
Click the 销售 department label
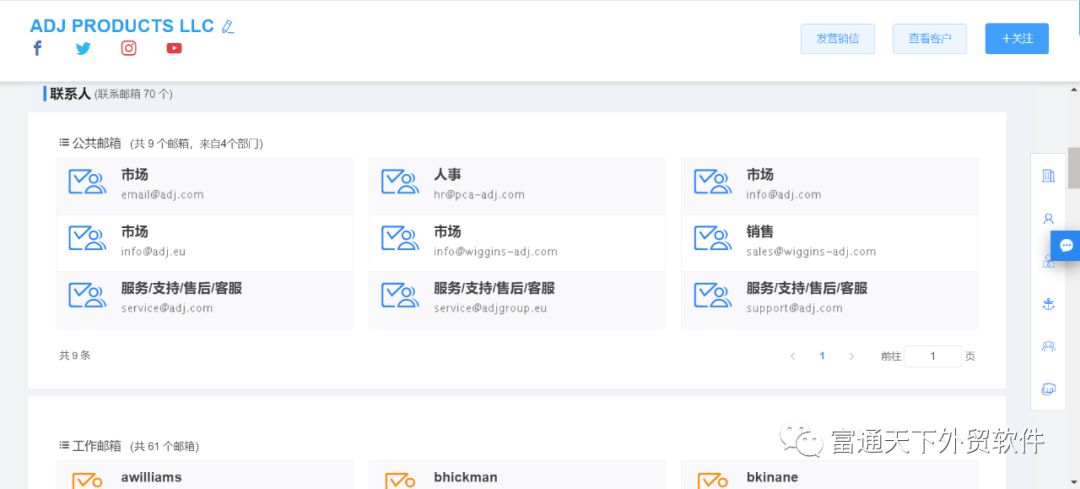click(x=760, y=231)
